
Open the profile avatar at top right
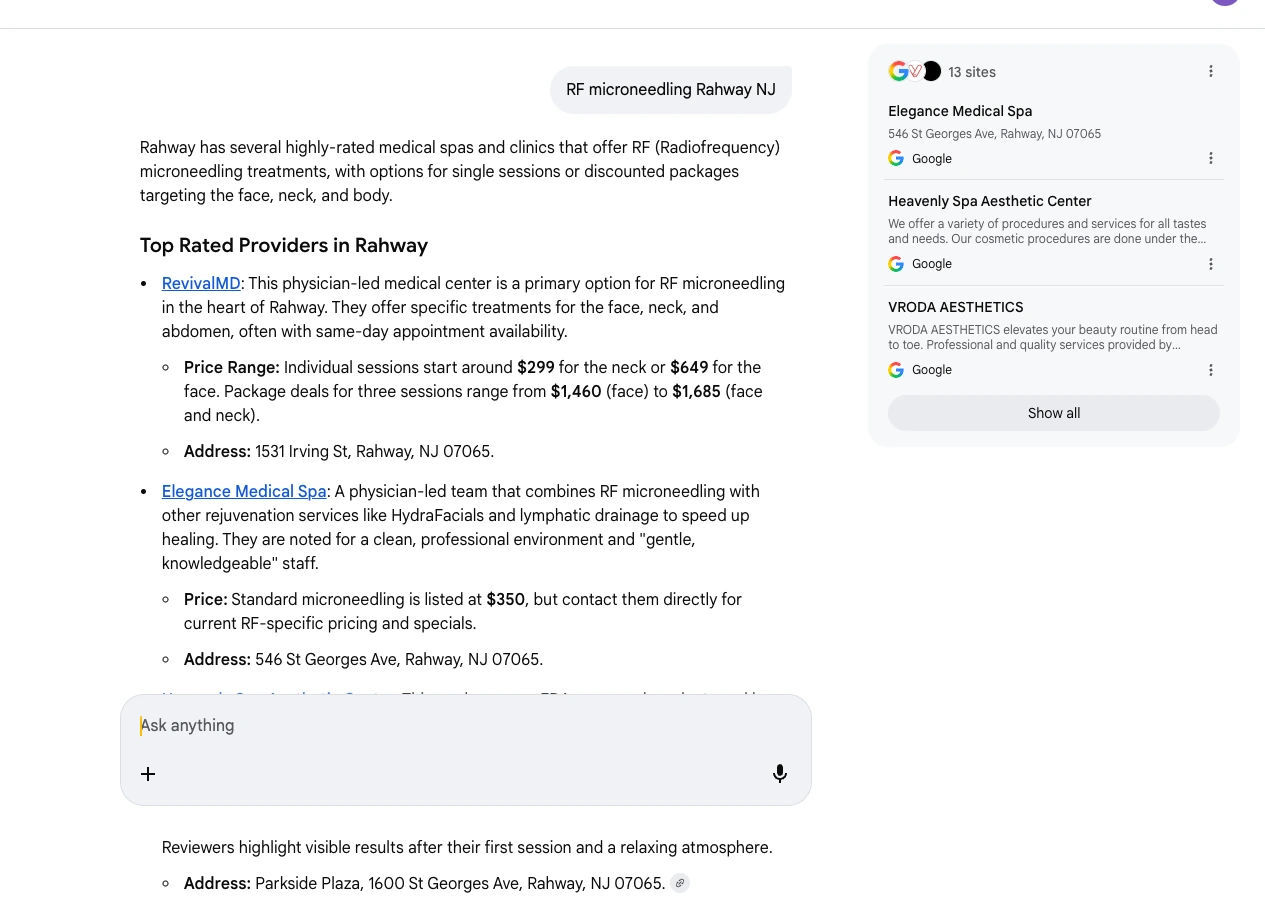pos(1225,3)
